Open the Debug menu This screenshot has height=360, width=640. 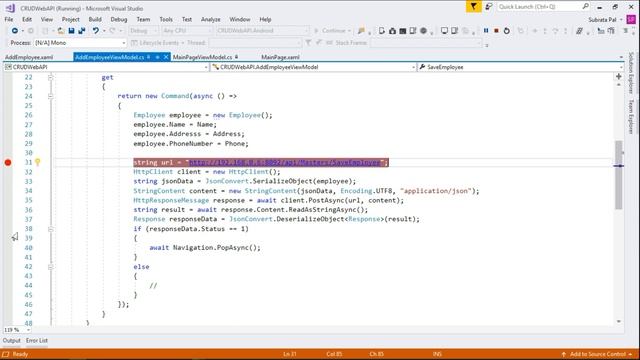point(119,19)
